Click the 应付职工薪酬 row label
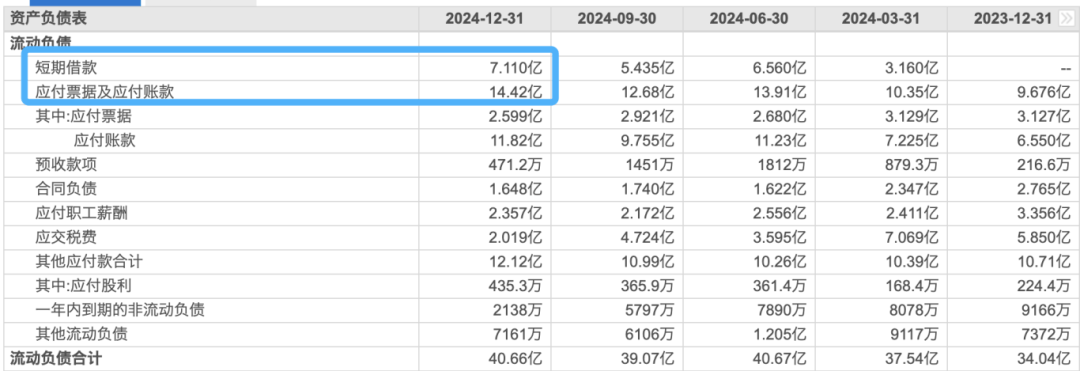 [82, 213]
